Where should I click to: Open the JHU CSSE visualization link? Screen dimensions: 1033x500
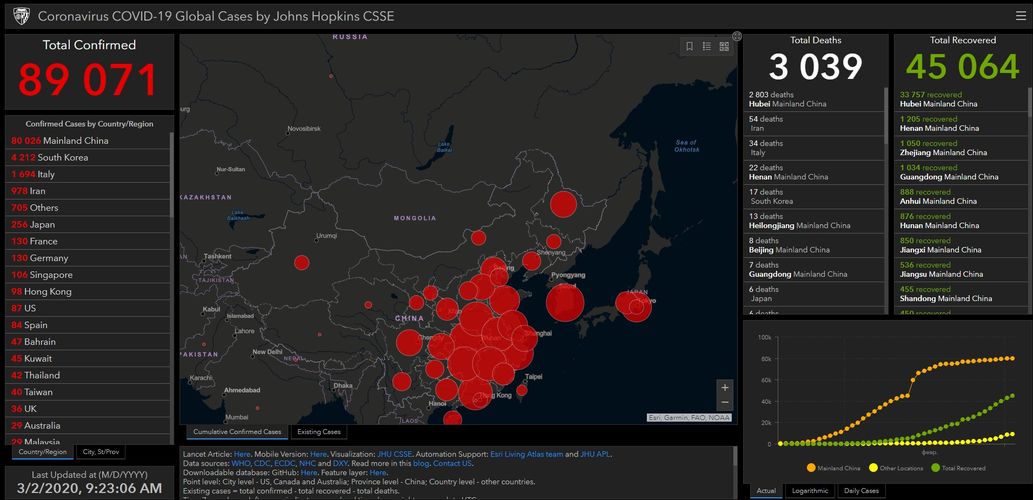click(x=394, y=454)
